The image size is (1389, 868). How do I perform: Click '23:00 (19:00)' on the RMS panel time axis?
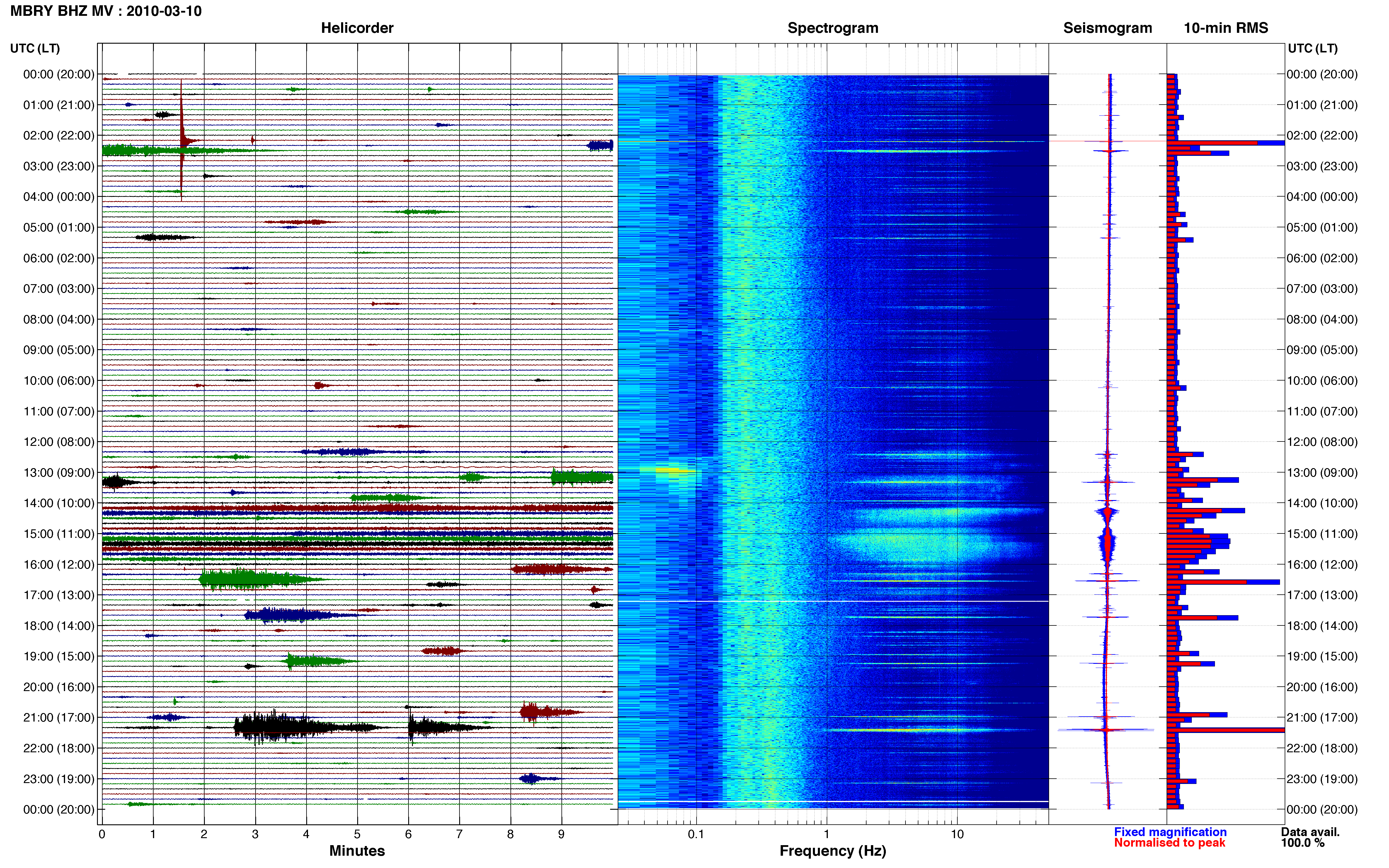pyautogui.click(x=1322, y=779)
